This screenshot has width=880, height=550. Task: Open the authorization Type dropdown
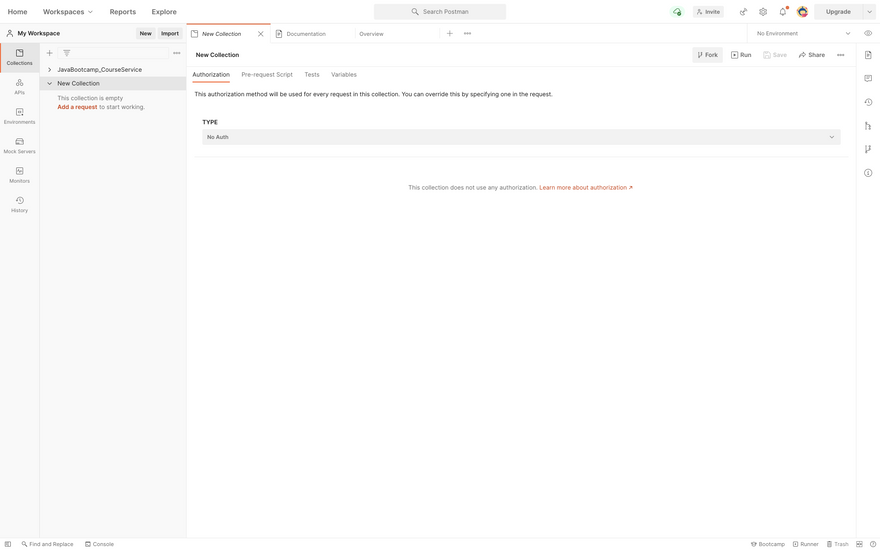pos(520,137)
